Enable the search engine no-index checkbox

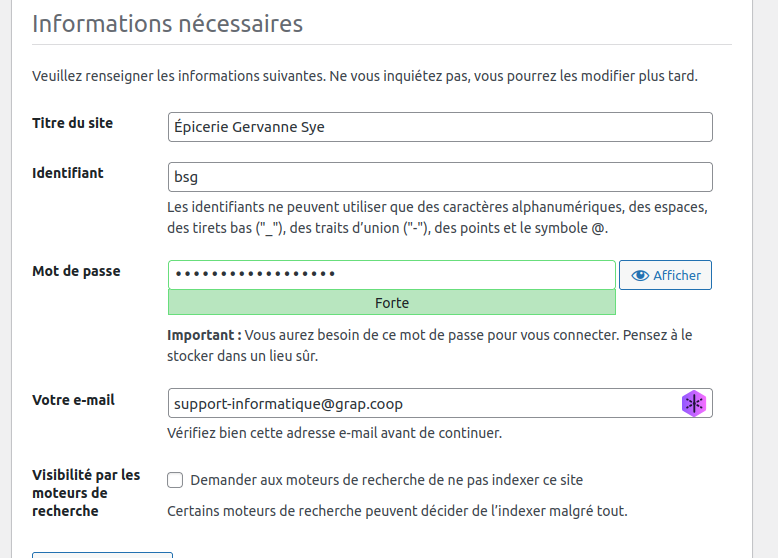[x=175, y=480]
